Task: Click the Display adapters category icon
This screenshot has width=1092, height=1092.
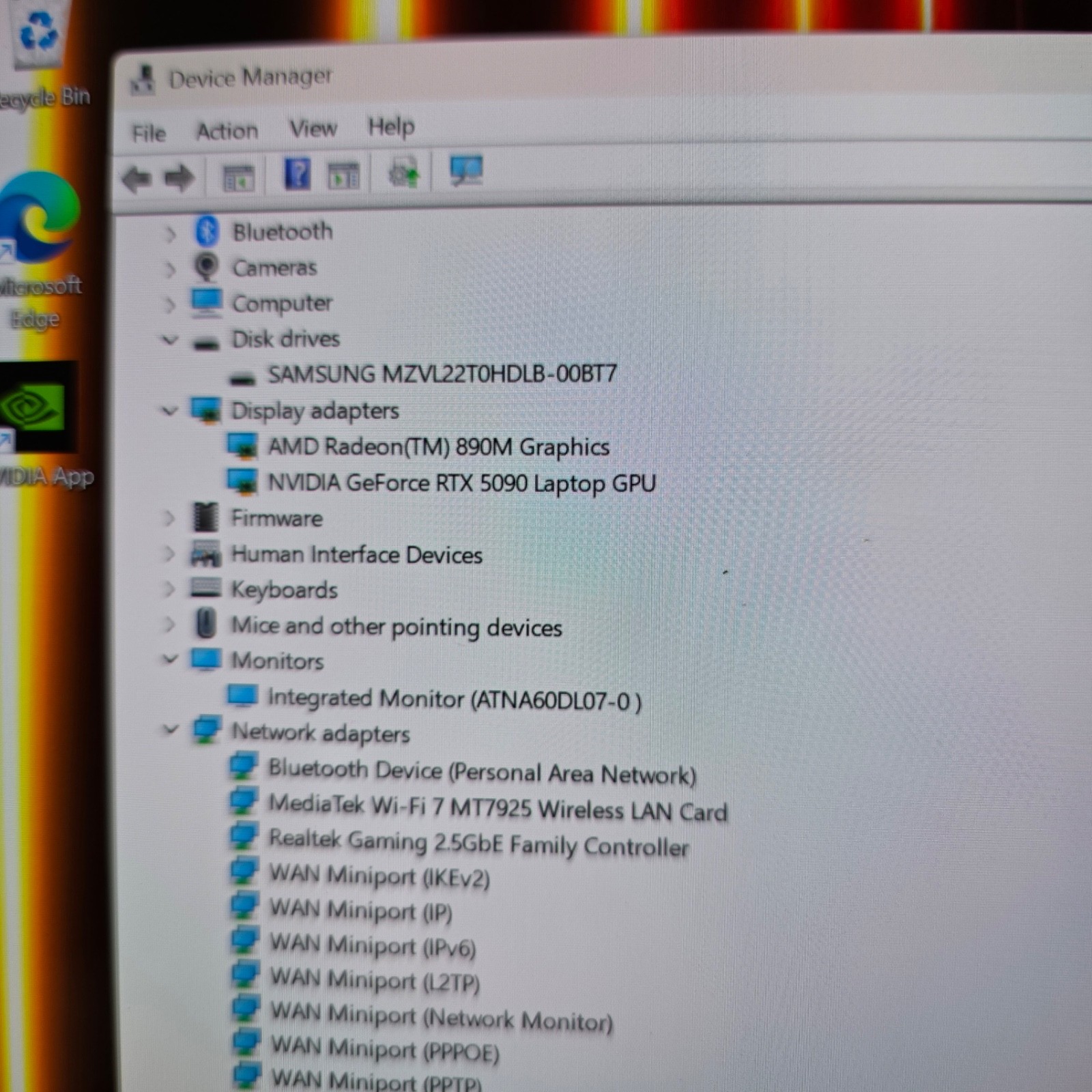Action: click(x=205, y=410)
